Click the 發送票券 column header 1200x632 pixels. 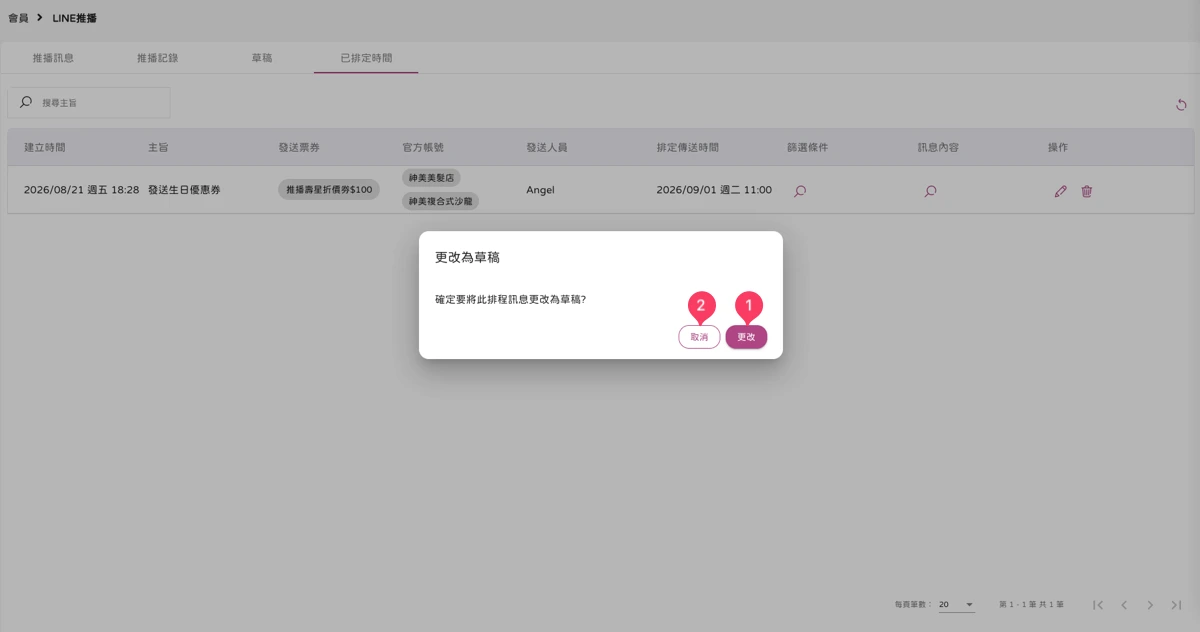point(299,147)
